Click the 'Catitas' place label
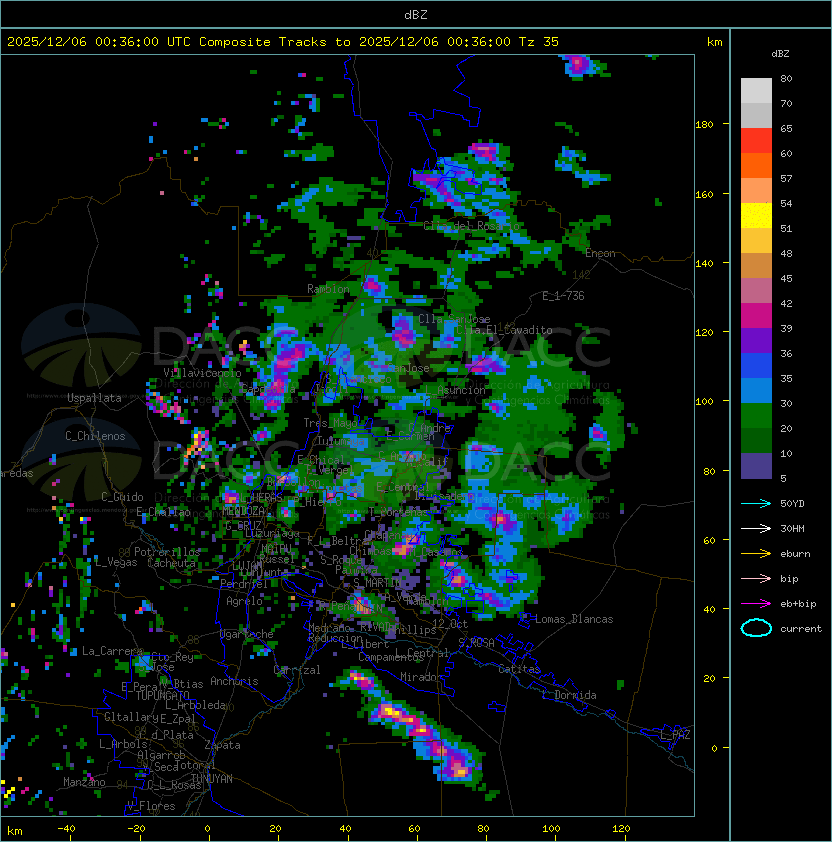The width and height of the screenshot is (832, 842). tap(519, 669)
